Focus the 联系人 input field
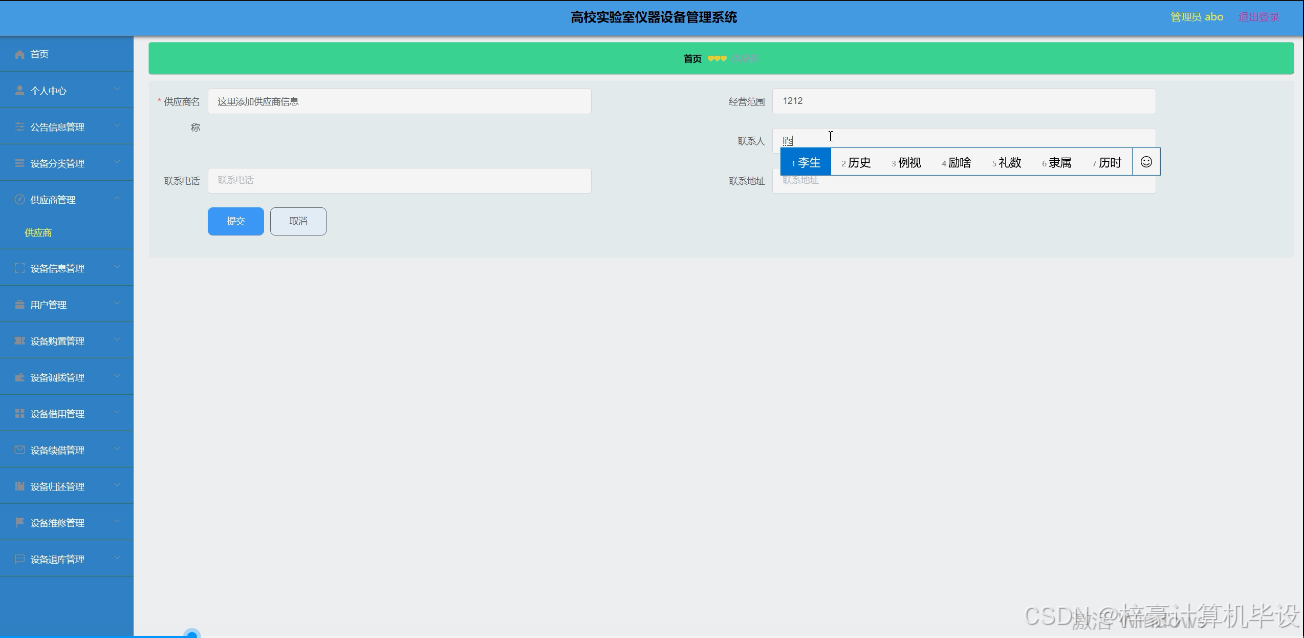This screenshot has height=638, width=1304. pos(964,141)
